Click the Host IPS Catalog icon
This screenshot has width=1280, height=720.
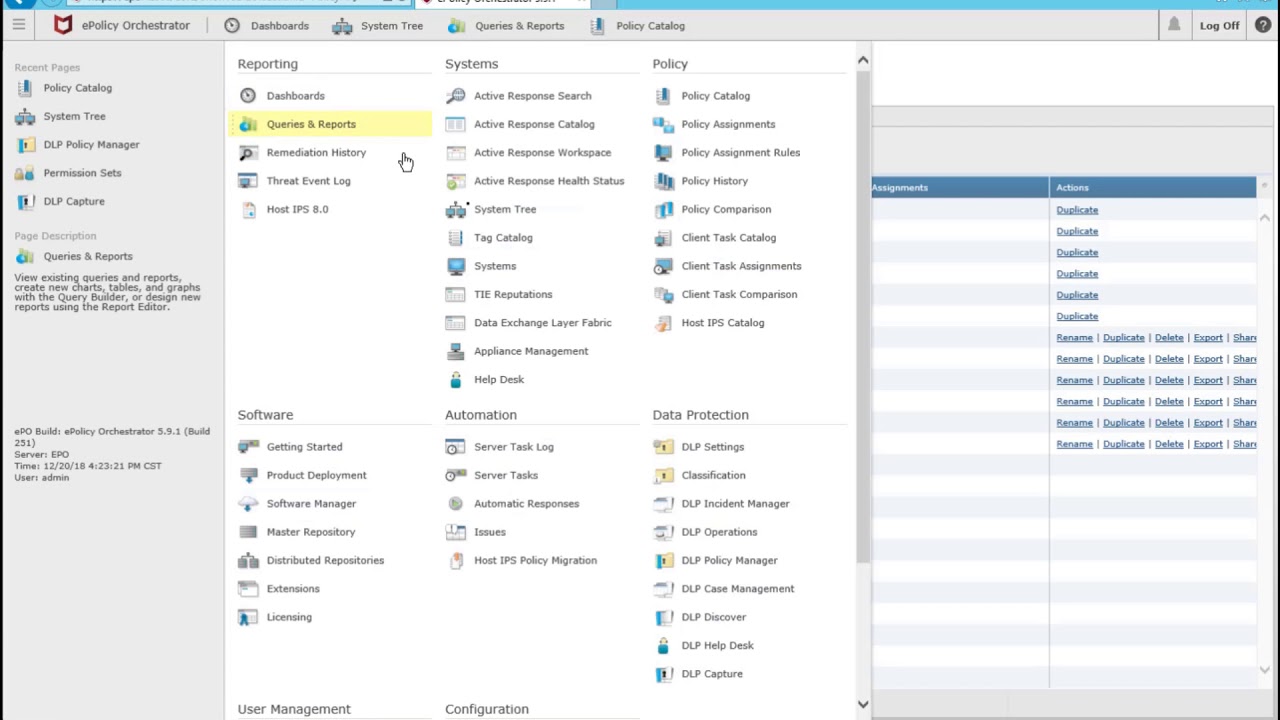point(663,323)
